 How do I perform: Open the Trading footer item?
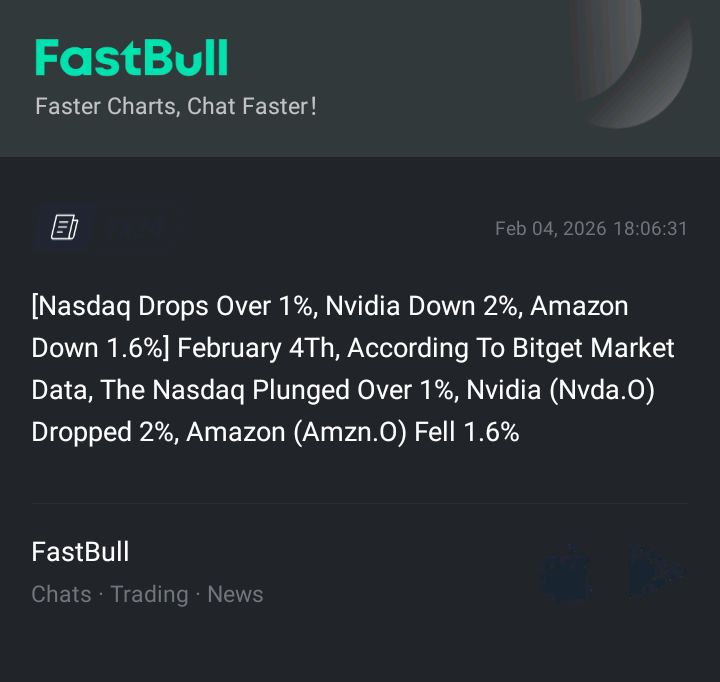pyautogui.click(x=149, y=594)
